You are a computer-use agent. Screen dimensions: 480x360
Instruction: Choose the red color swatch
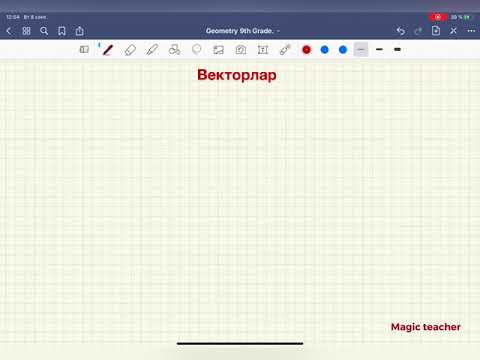[306, 50]
